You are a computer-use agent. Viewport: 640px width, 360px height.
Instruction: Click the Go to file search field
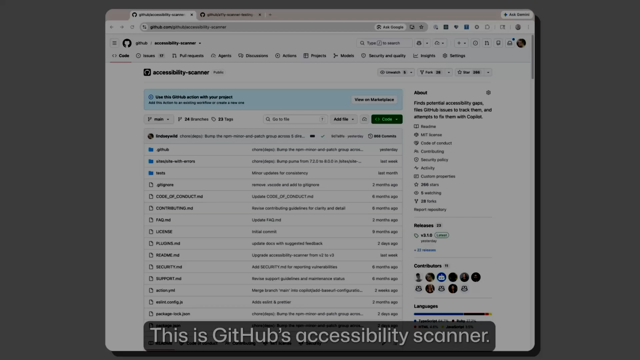coord(295,119)
